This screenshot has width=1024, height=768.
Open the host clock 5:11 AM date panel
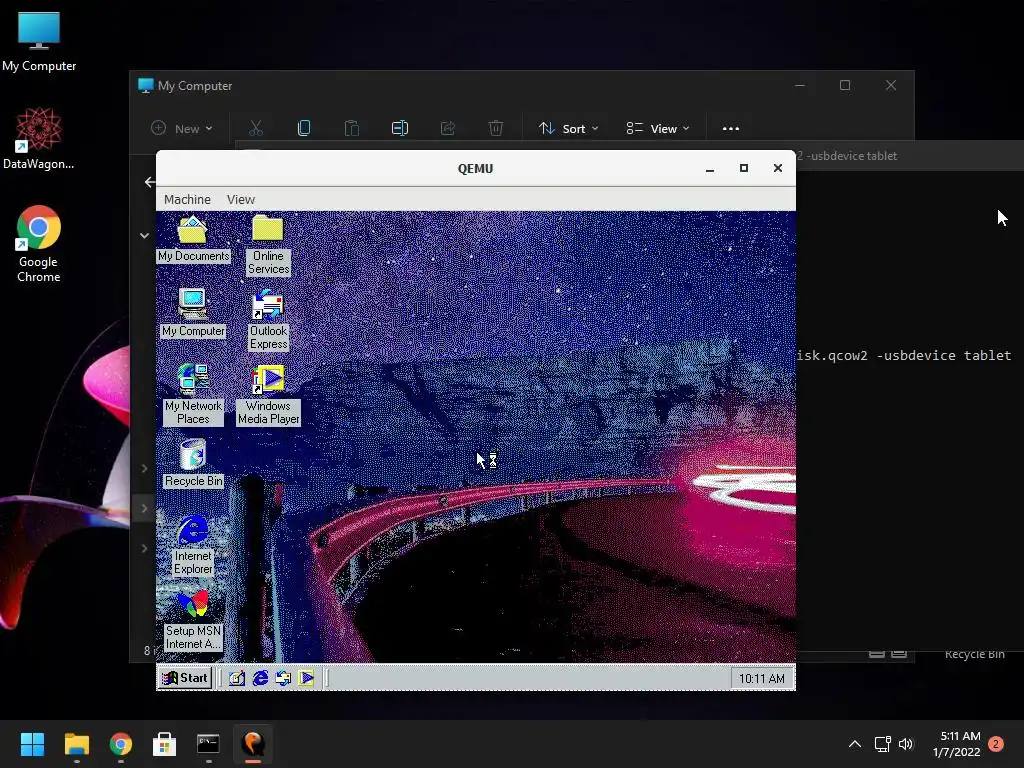point(956,744)
